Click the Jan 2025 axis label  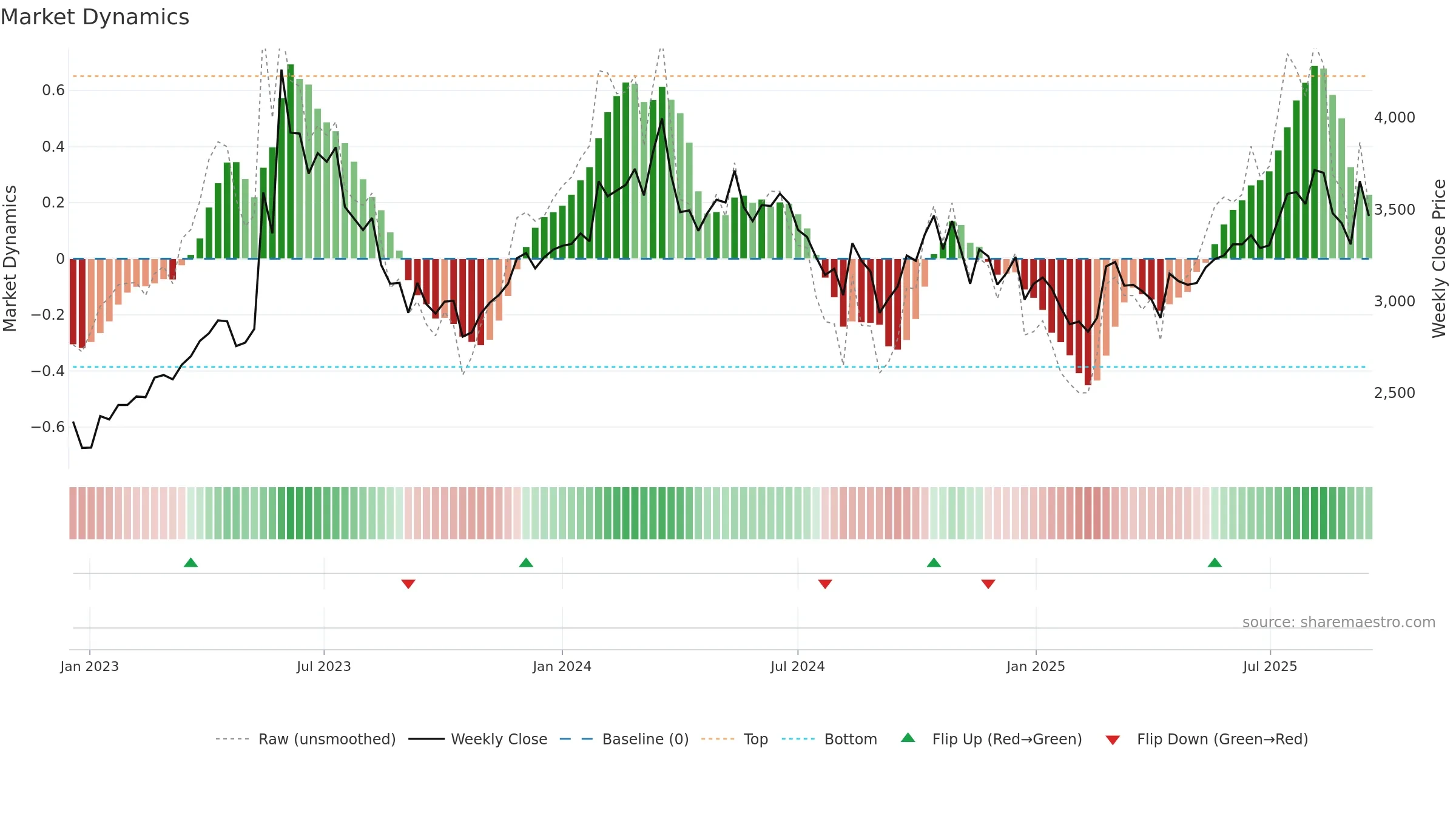point(1036,666)
